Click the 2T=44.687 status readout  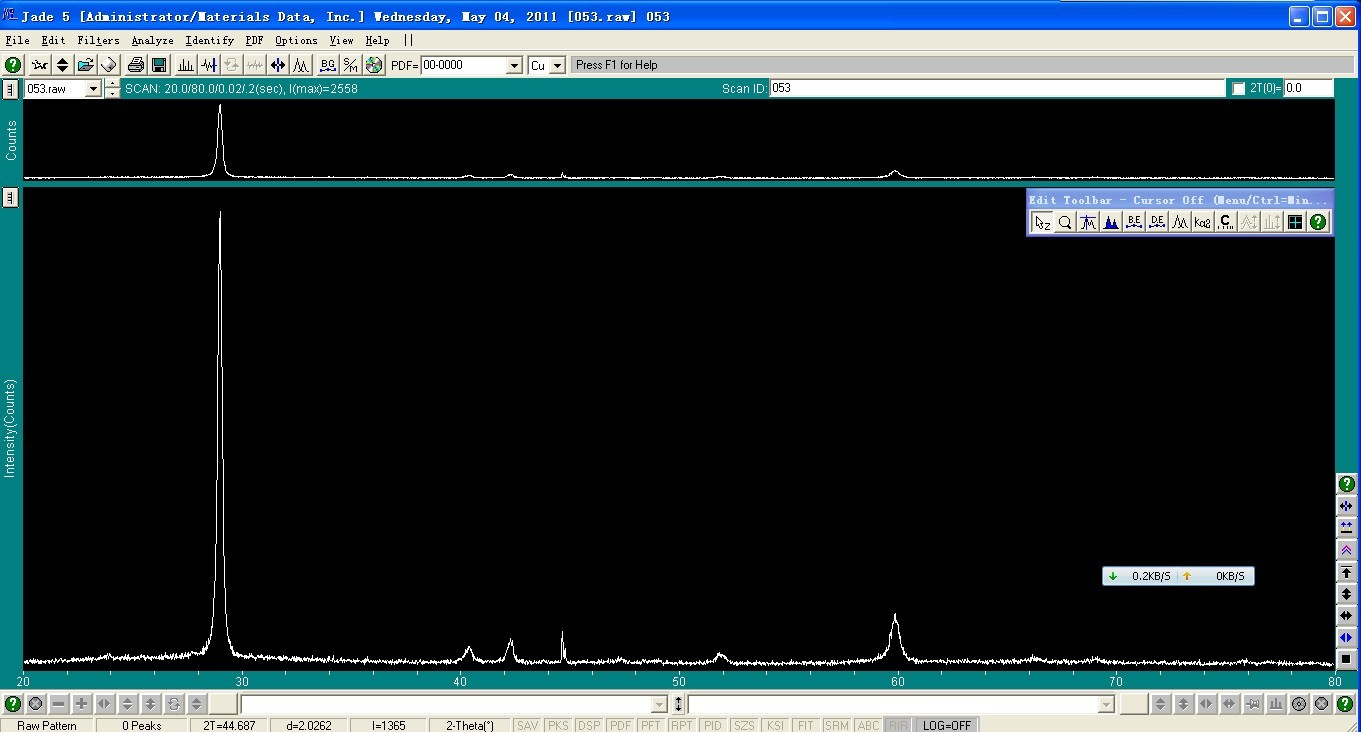229,725
